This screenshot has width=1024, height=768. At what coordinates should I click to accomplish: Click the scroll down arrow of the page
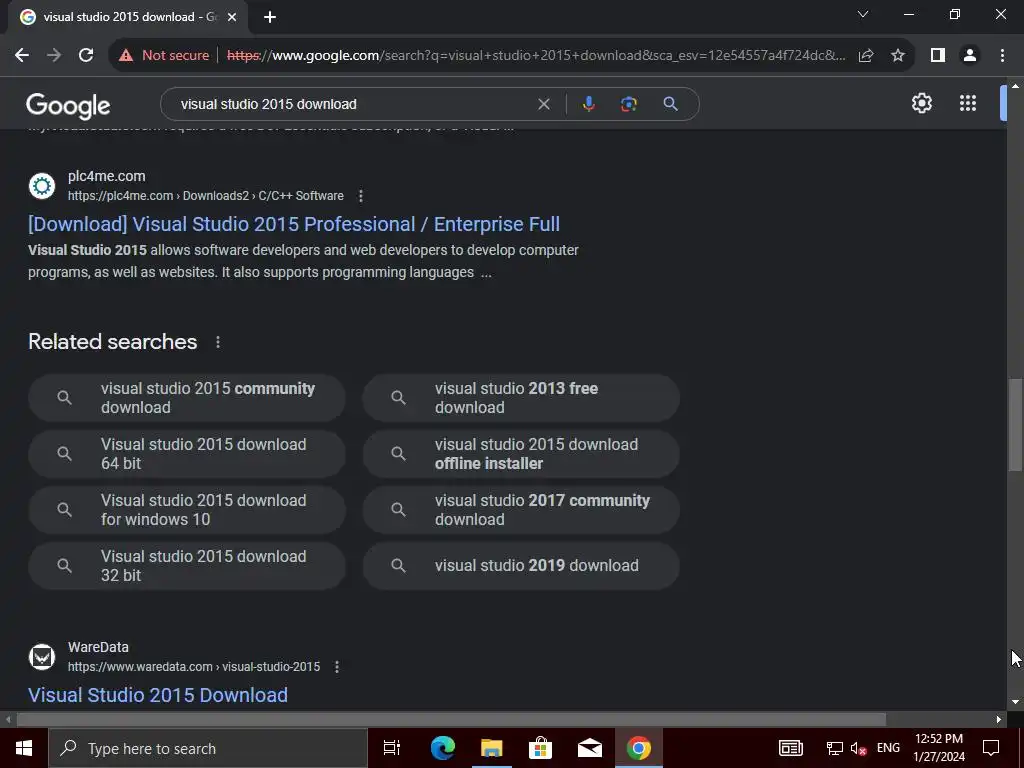point(1015,703)
